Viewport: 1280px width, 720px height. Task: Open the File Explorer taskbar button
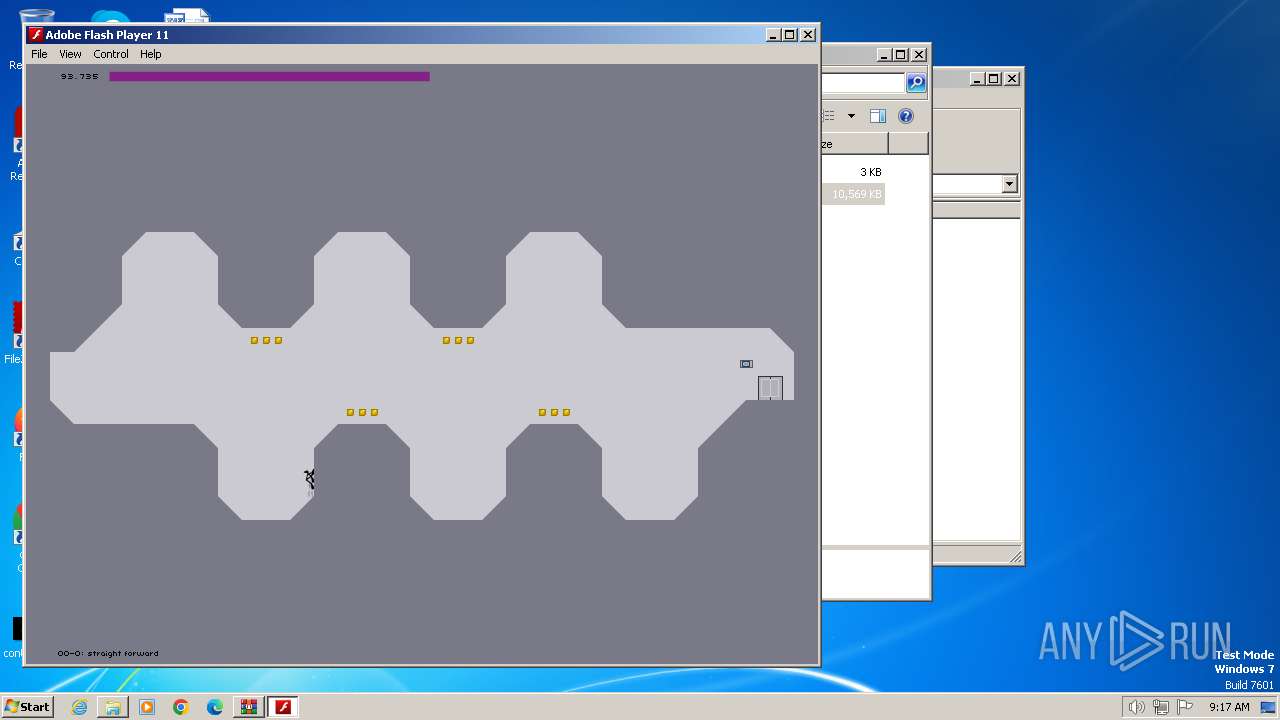(x=113, y=707)
